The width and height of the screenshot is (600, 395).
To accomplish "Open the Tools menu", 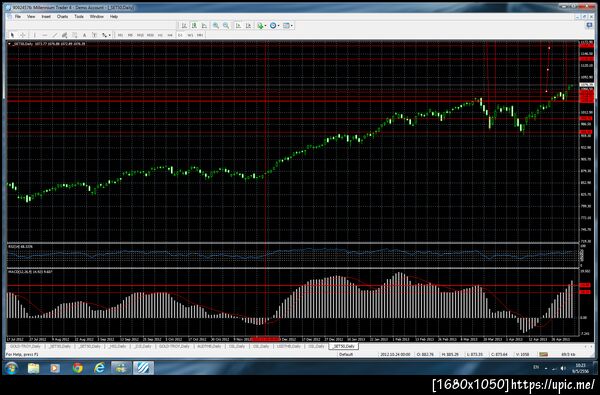I will pos(79,17).
